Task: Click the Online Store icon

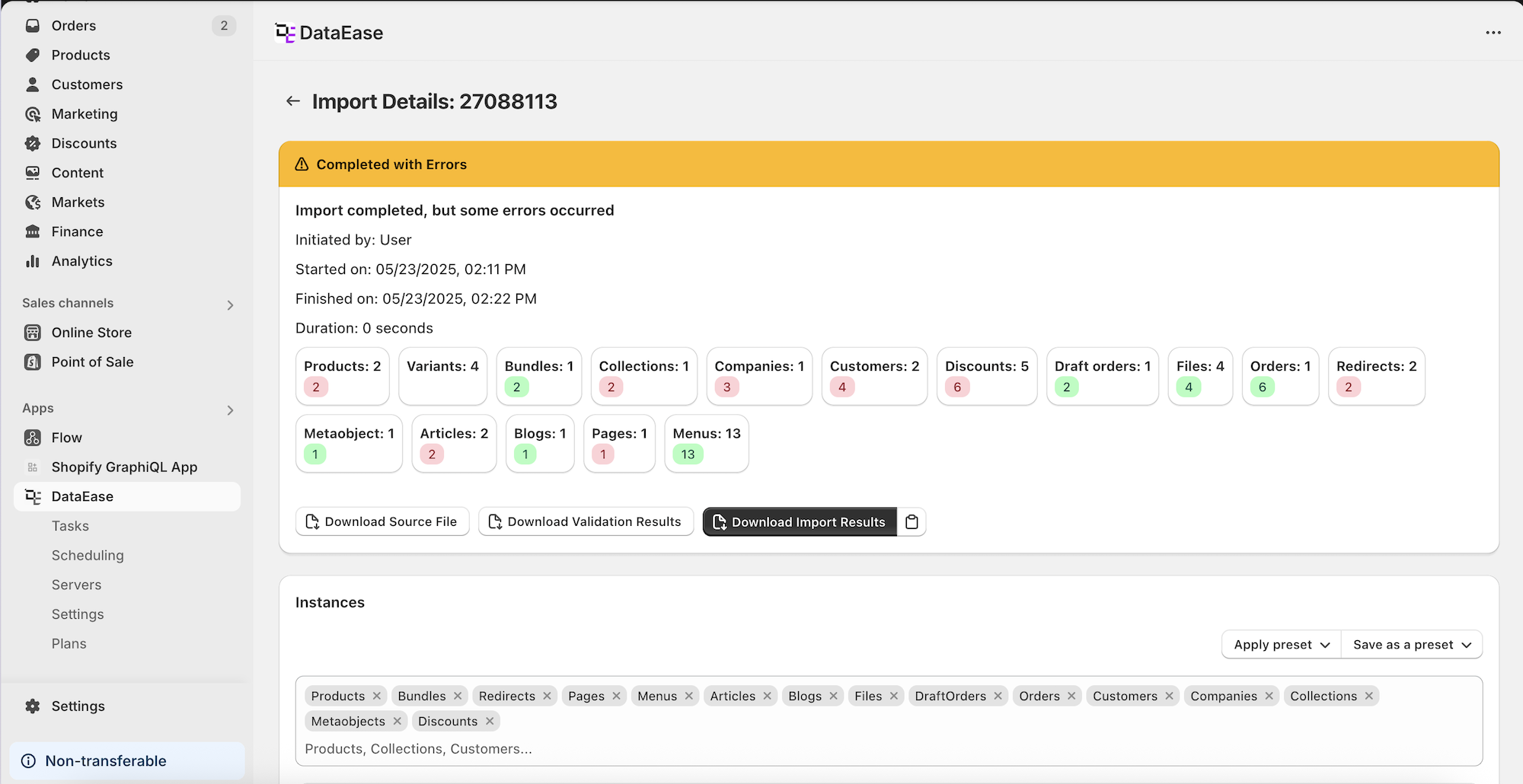Action: click(x=33, y=333)
